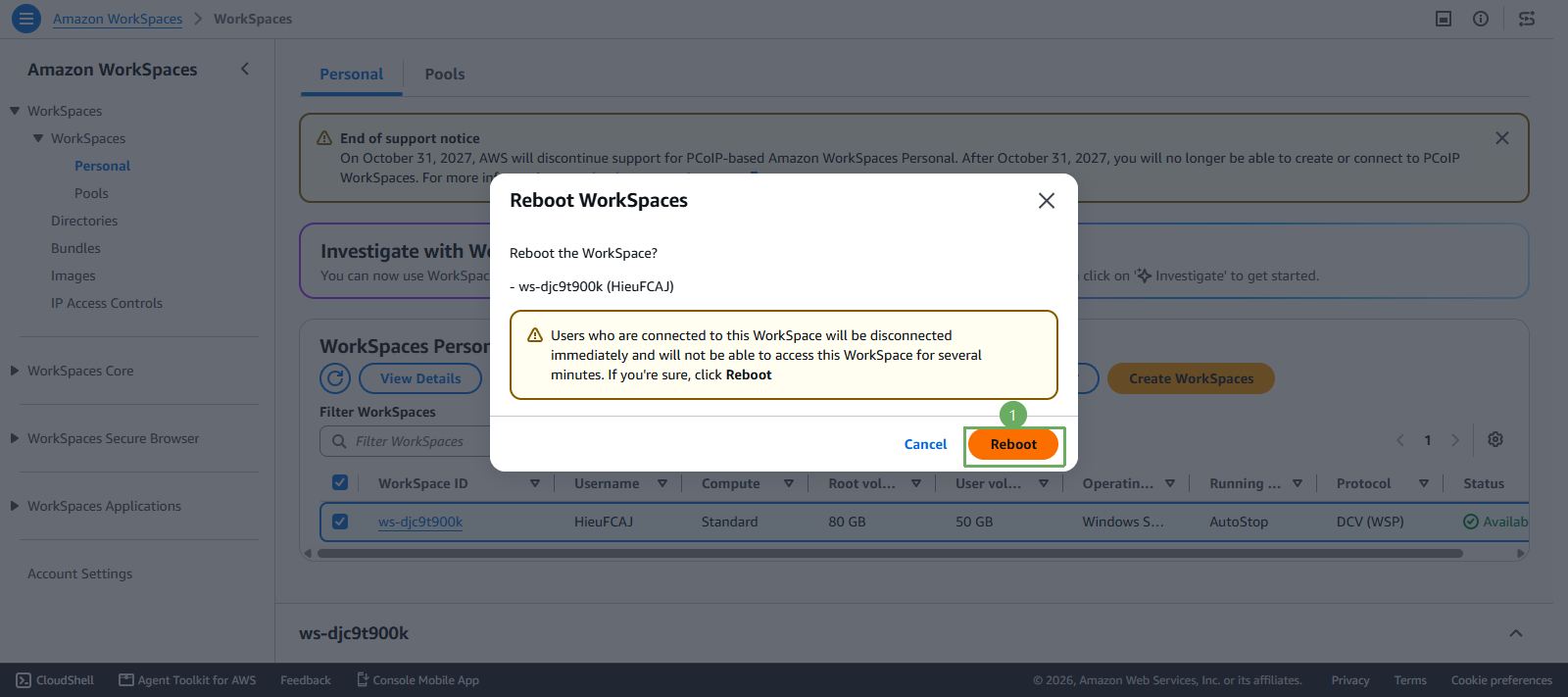Click the search icon in Filter WorkSpaces
1568x697 pixels.
pos(339,441)
